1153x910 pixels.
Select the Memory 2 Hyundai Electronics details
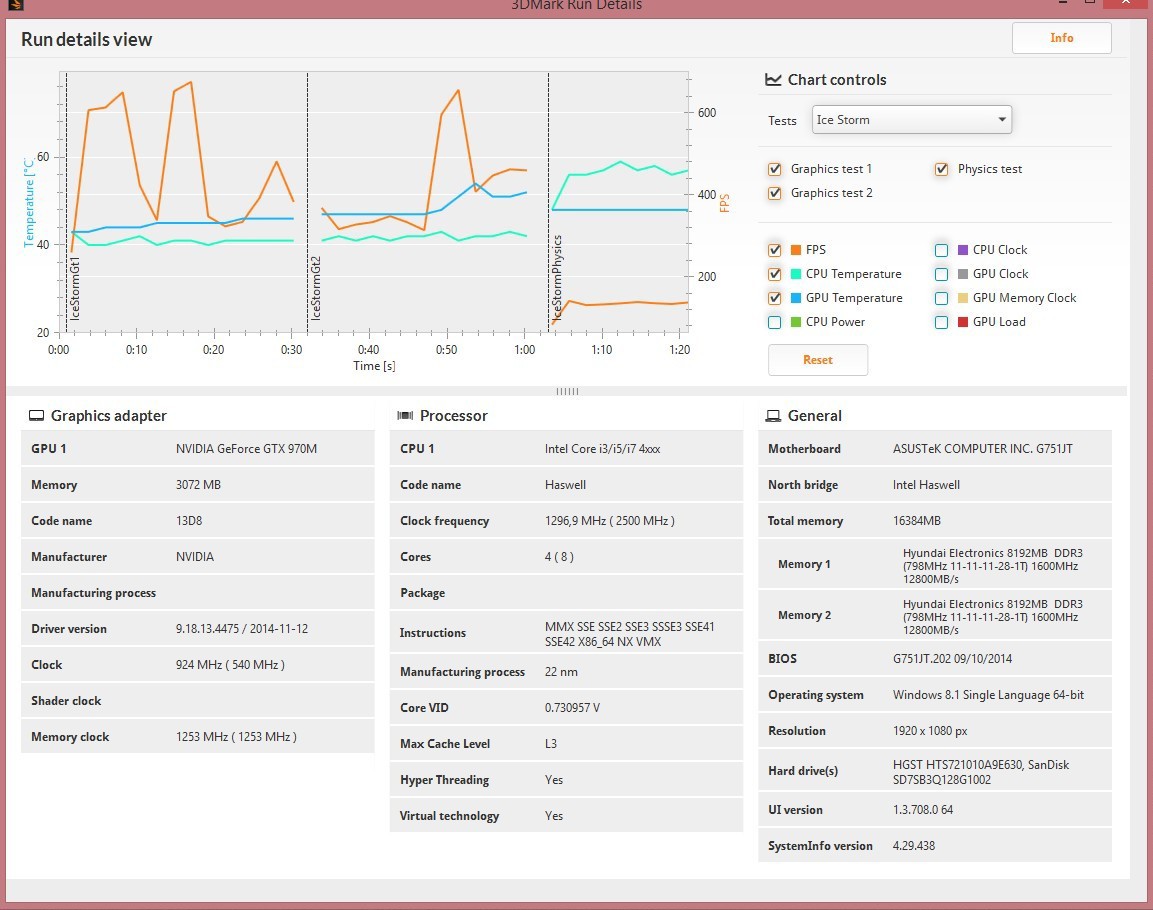[993, 617]
